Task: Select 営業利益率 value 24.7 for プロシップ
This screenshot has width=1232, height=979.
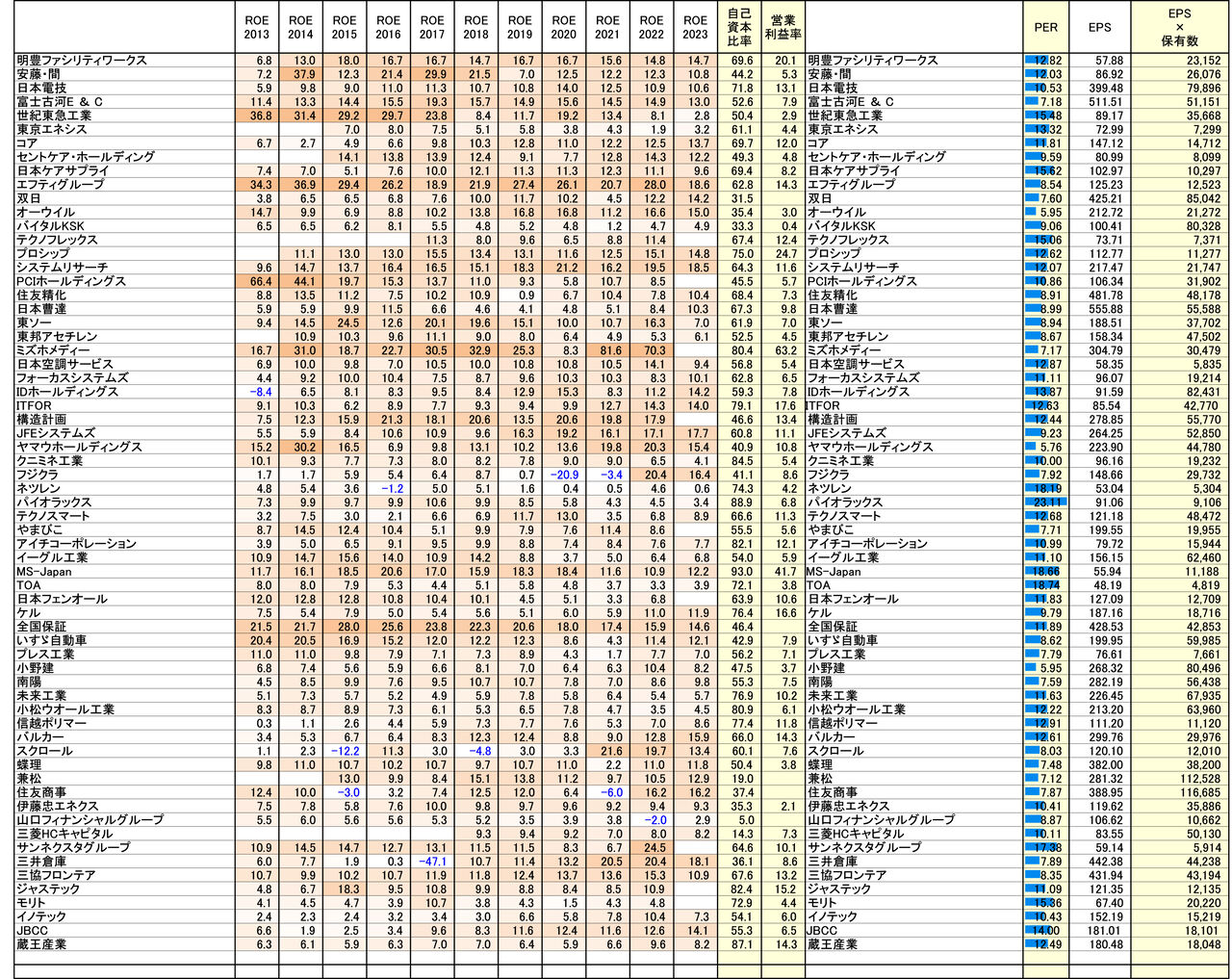Action: 784,254
